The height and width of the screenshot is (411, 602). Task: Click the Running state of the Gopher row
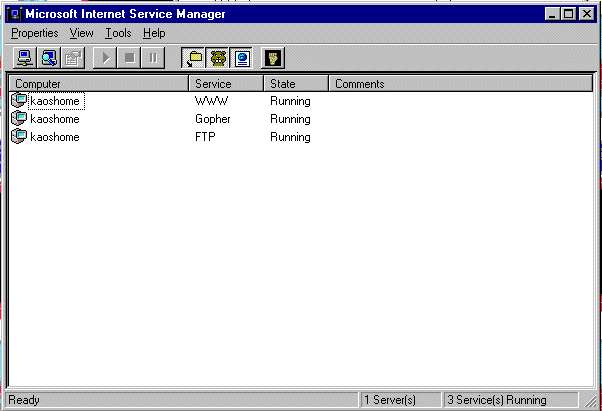290,119
